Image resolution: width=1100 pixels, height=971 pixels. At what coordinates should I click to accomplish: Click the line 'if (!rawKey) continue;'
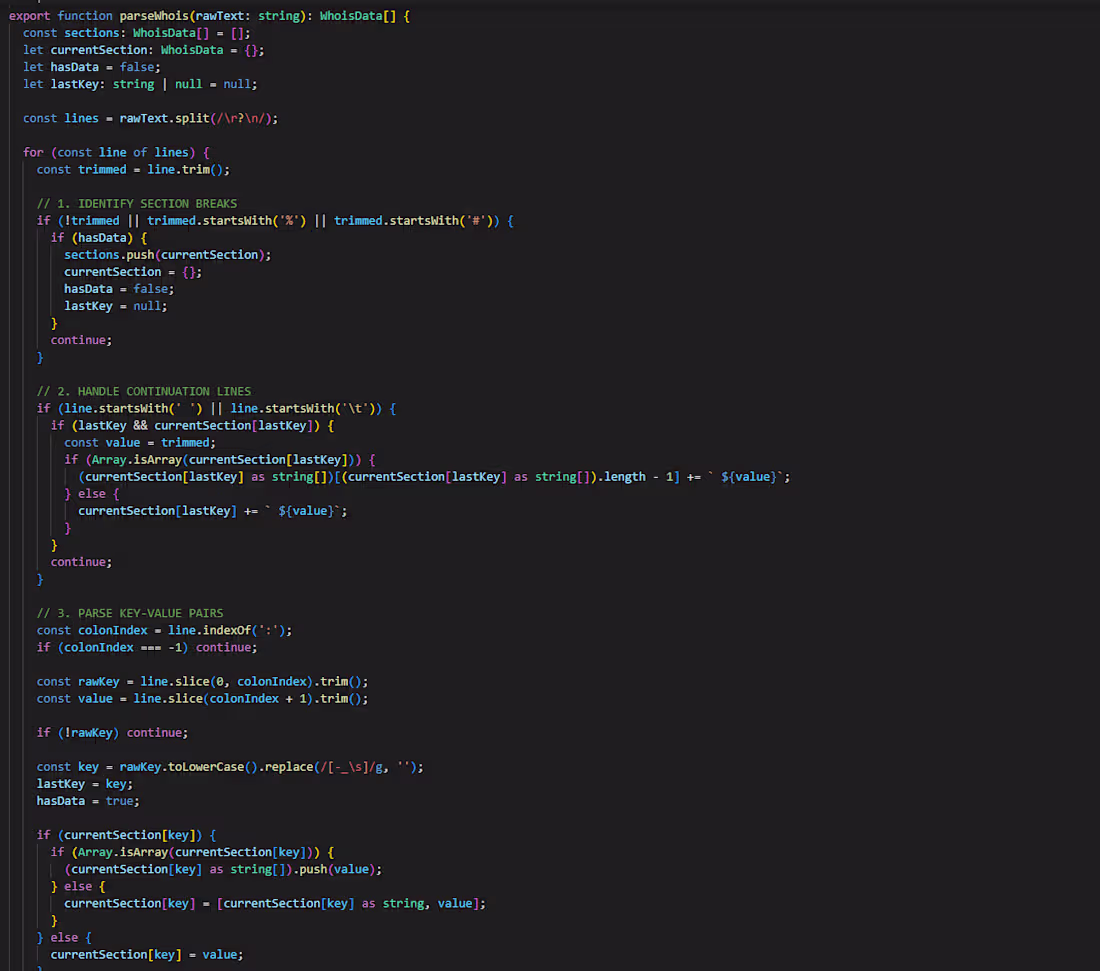(112, 732)
